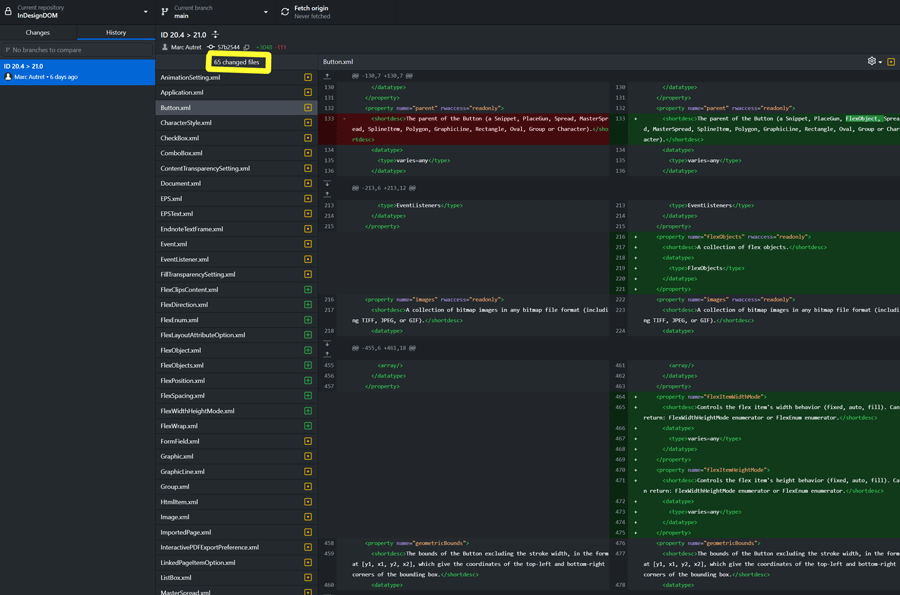Viewport: 900px width, 595px height.
Task: Click modified status icon beside Application.xml
Action: click(308, 92)
